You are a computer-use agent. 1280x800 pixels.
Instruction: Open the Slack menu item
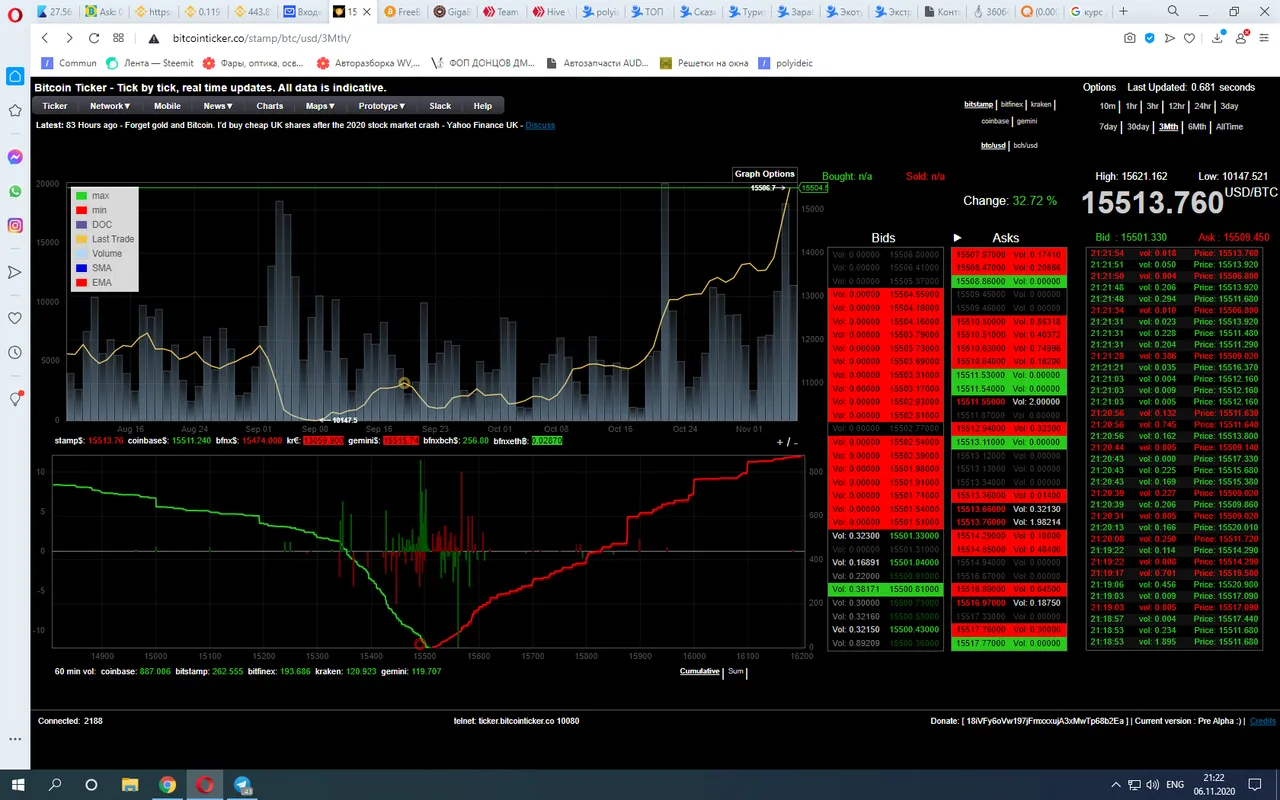coord(440,106)
